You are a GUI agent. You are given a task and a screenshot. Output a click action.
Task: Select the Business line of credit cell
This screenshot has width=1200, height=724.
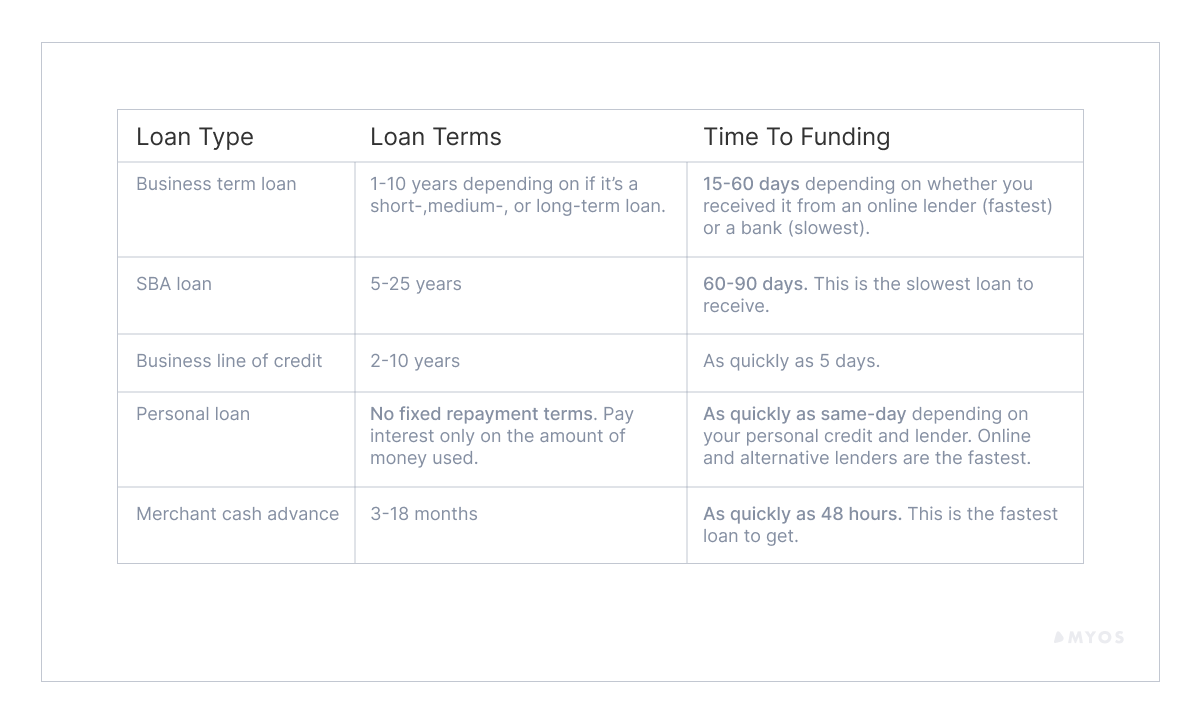229,361
